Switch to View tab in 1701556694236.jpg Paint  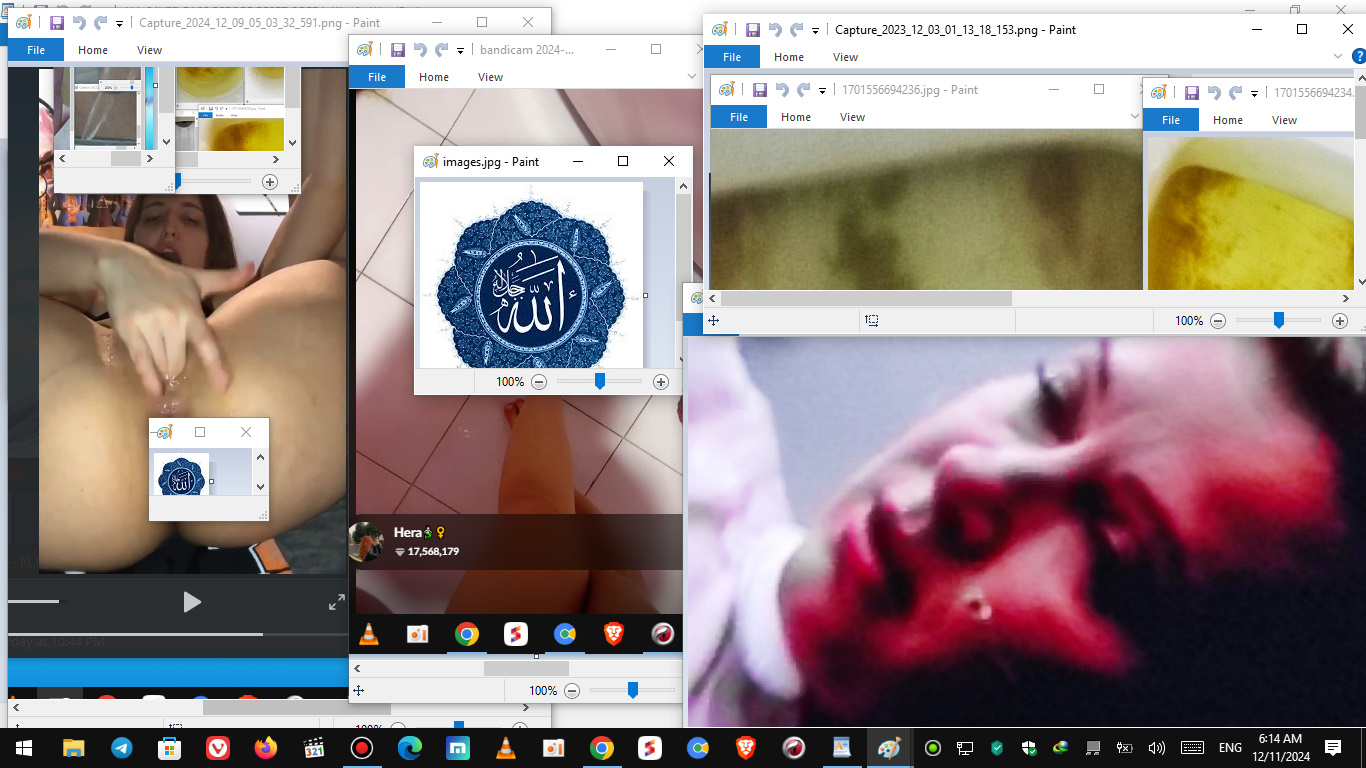tap(852, 117)
